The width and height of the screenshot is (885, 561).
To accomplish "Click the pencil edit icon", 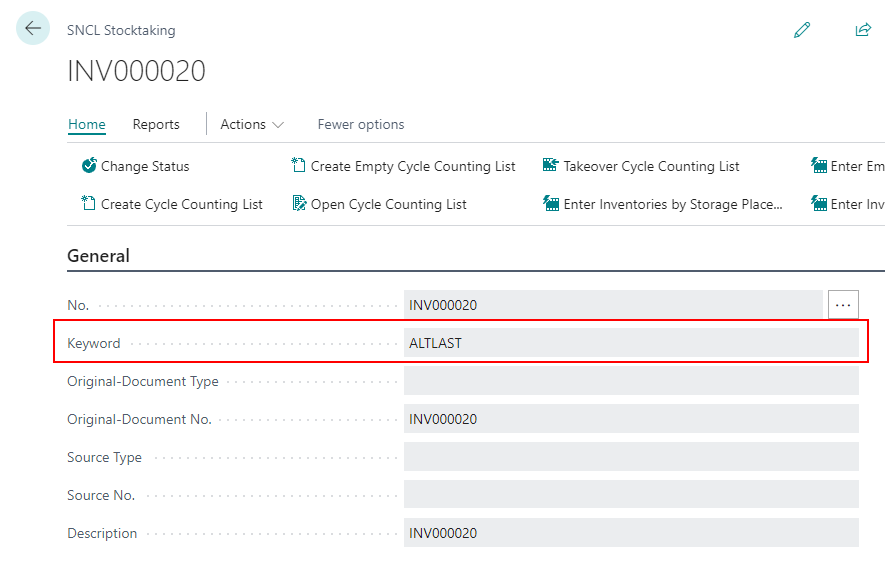I will tap(802, 30).
